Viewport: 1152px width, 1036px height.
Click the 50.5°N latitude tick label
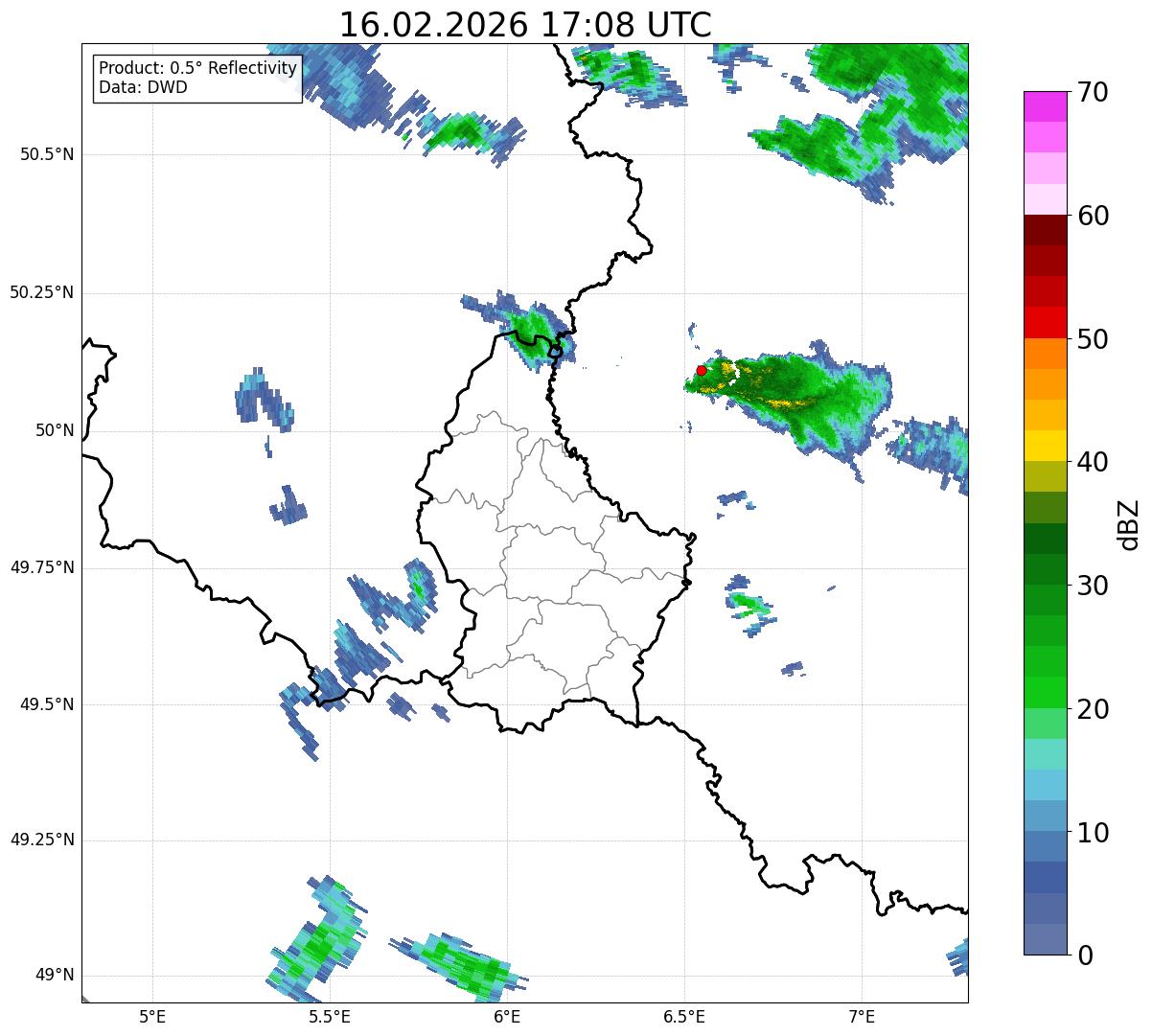(47, 154)
